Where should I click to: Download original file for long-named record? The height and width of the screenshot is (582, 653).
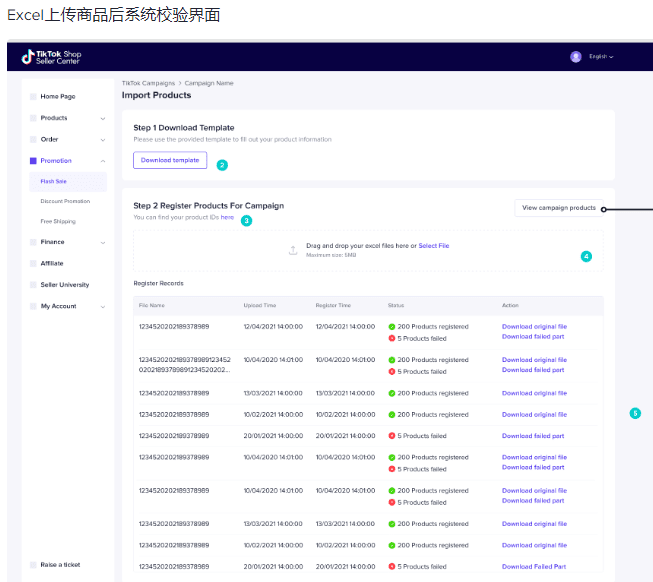click(534, 360)
